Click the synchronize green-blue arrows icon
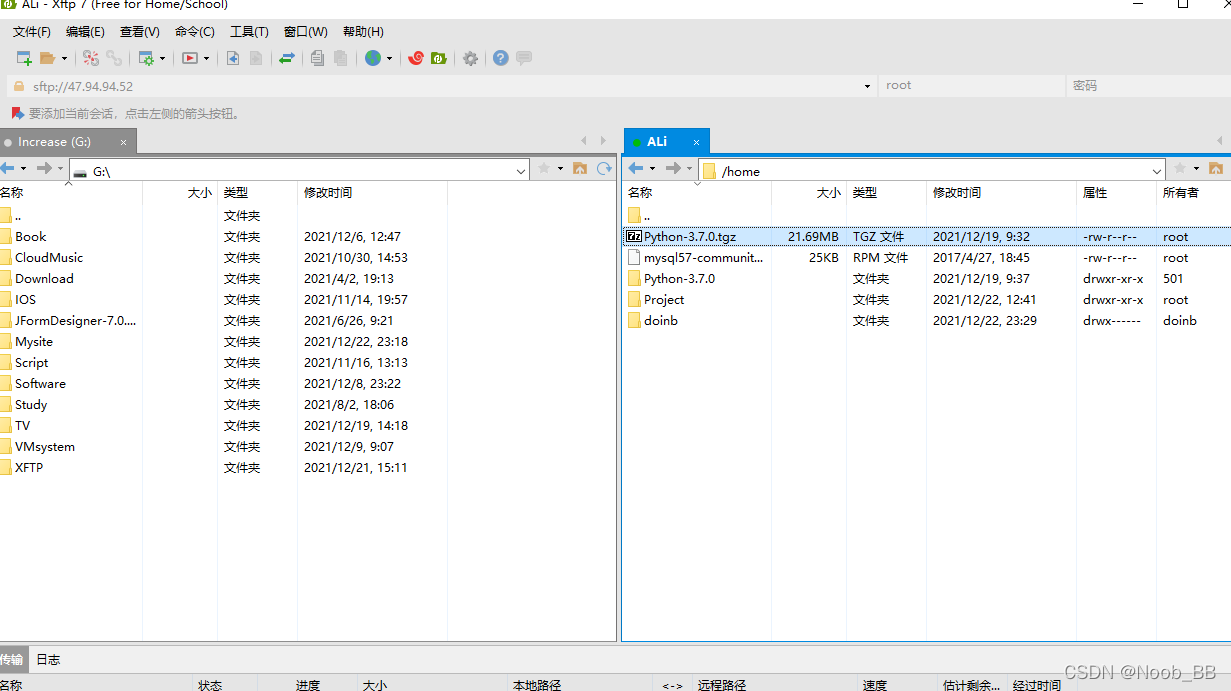Viewport: 1231px width, 691px height. point(287,58)
